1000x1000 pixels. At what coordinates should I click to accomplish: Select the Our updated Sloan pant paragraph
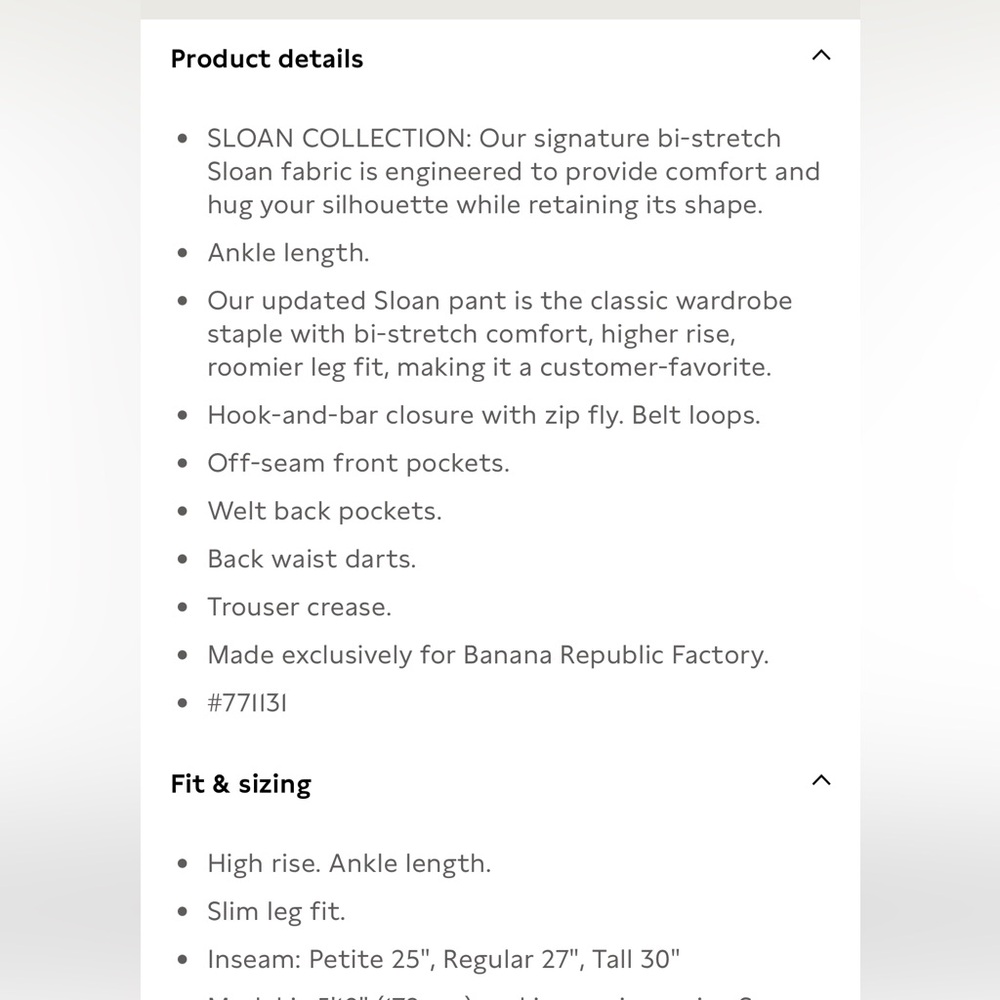click(499, 334)
